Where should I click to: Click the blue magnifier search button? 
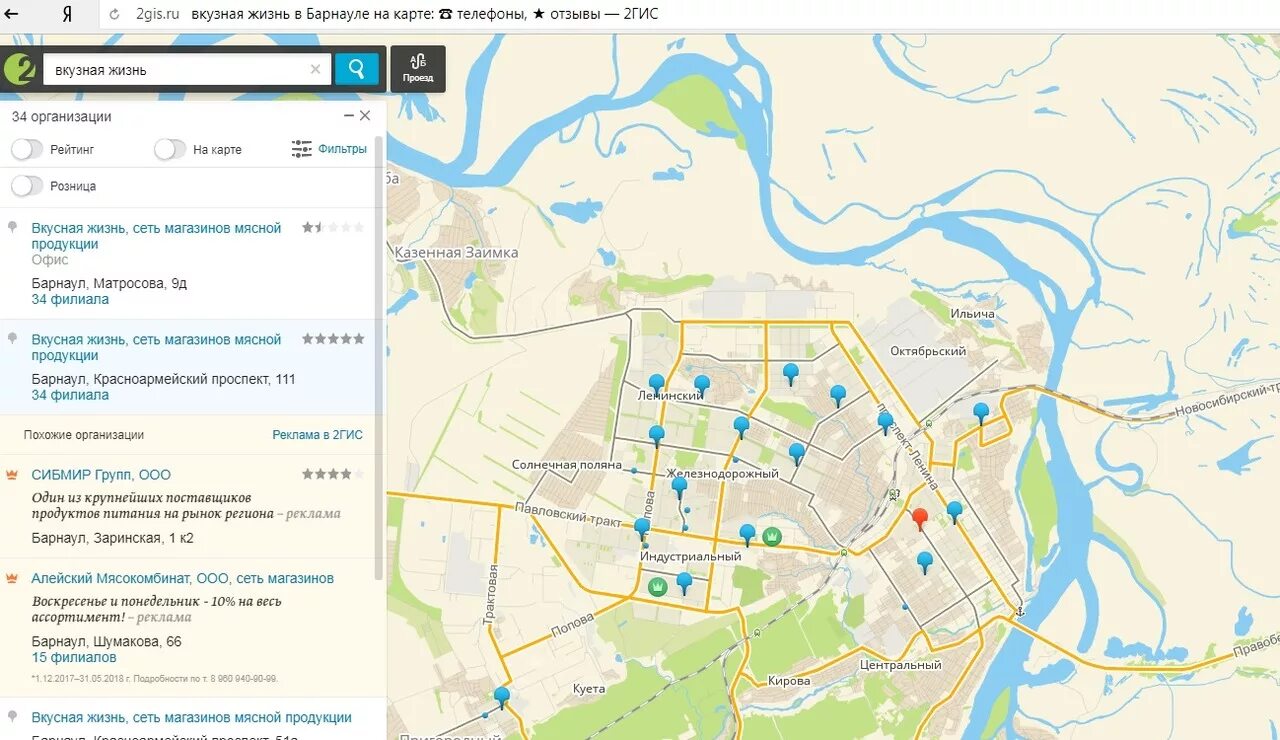(357, 69)
